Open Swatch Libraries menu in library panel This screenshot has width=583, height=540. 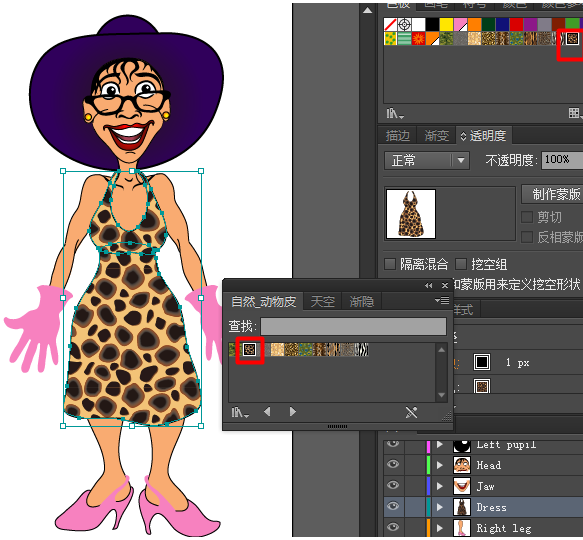click(240, 412)
